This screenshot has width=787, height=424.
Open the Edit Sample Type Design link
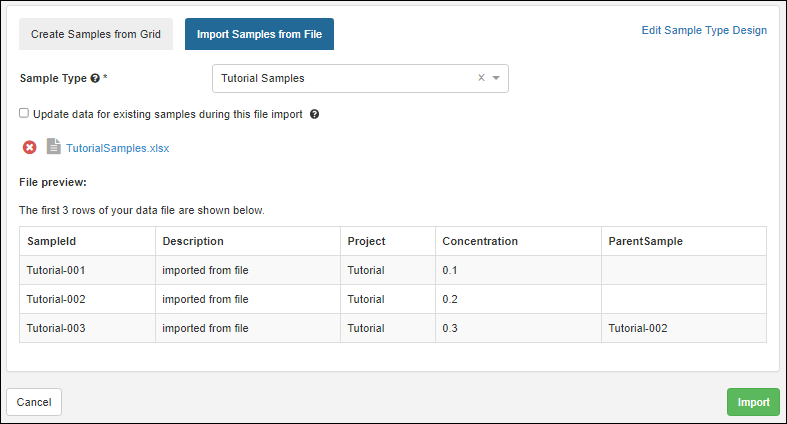pos(704,30)
